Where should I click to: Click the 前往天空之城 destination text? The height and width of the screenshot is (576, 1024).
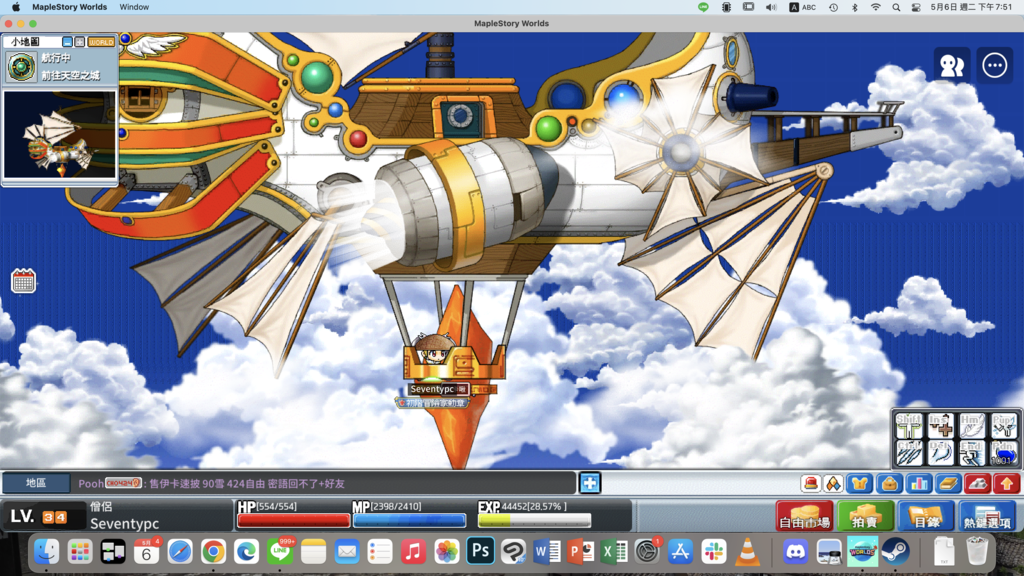71,76
